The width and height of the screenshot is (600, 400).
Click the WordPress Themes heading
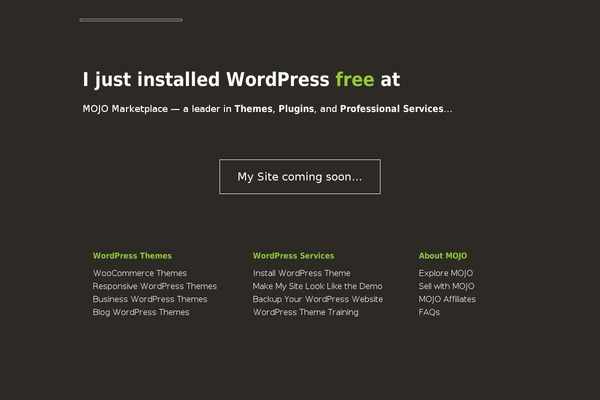[132, 256]
